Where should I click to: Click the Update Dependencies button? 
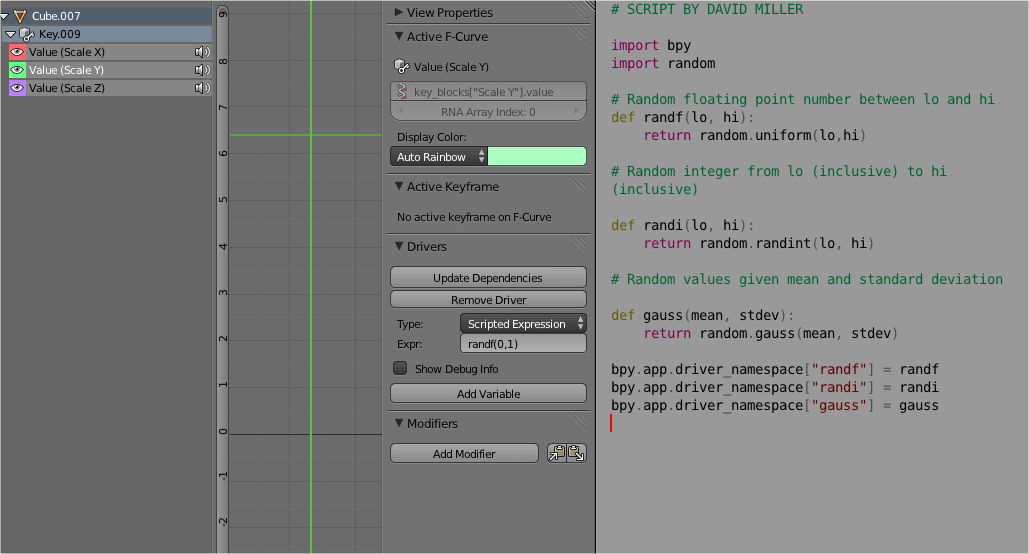click(488, 278)
